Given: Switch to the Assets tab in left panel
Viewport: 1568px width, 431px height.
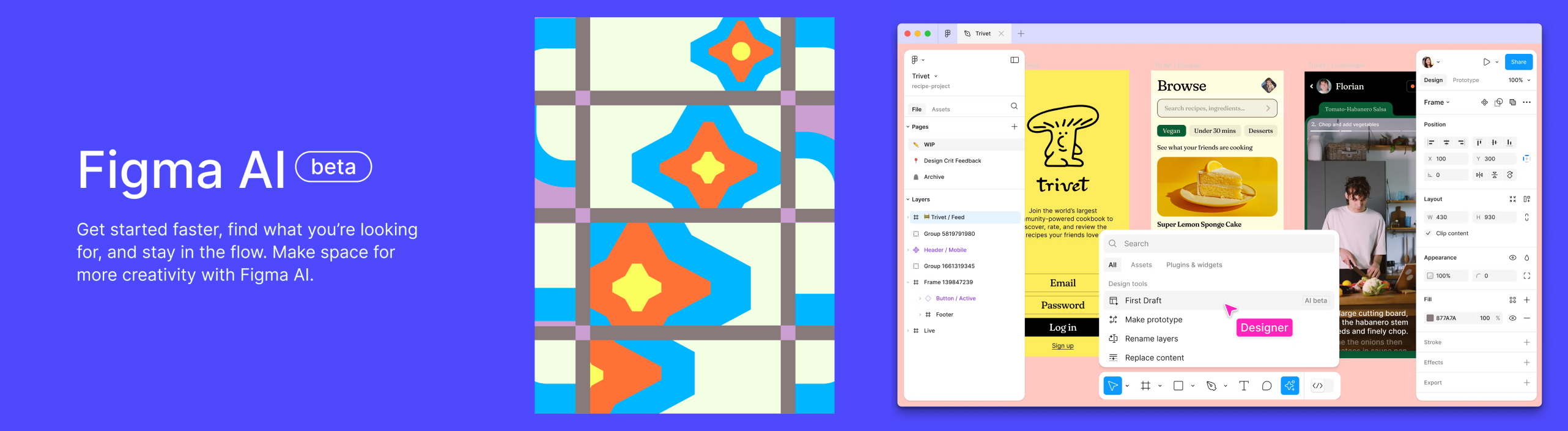Looking at the screenshot, I should (x=941, y=110).
